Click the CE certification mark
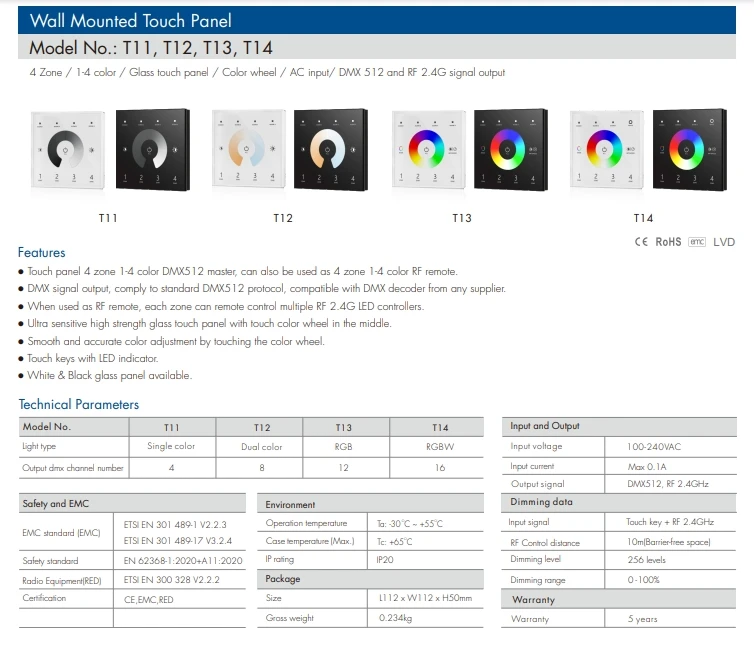The height and width of the screenshot is (653, 754). (x=641, y=242)
